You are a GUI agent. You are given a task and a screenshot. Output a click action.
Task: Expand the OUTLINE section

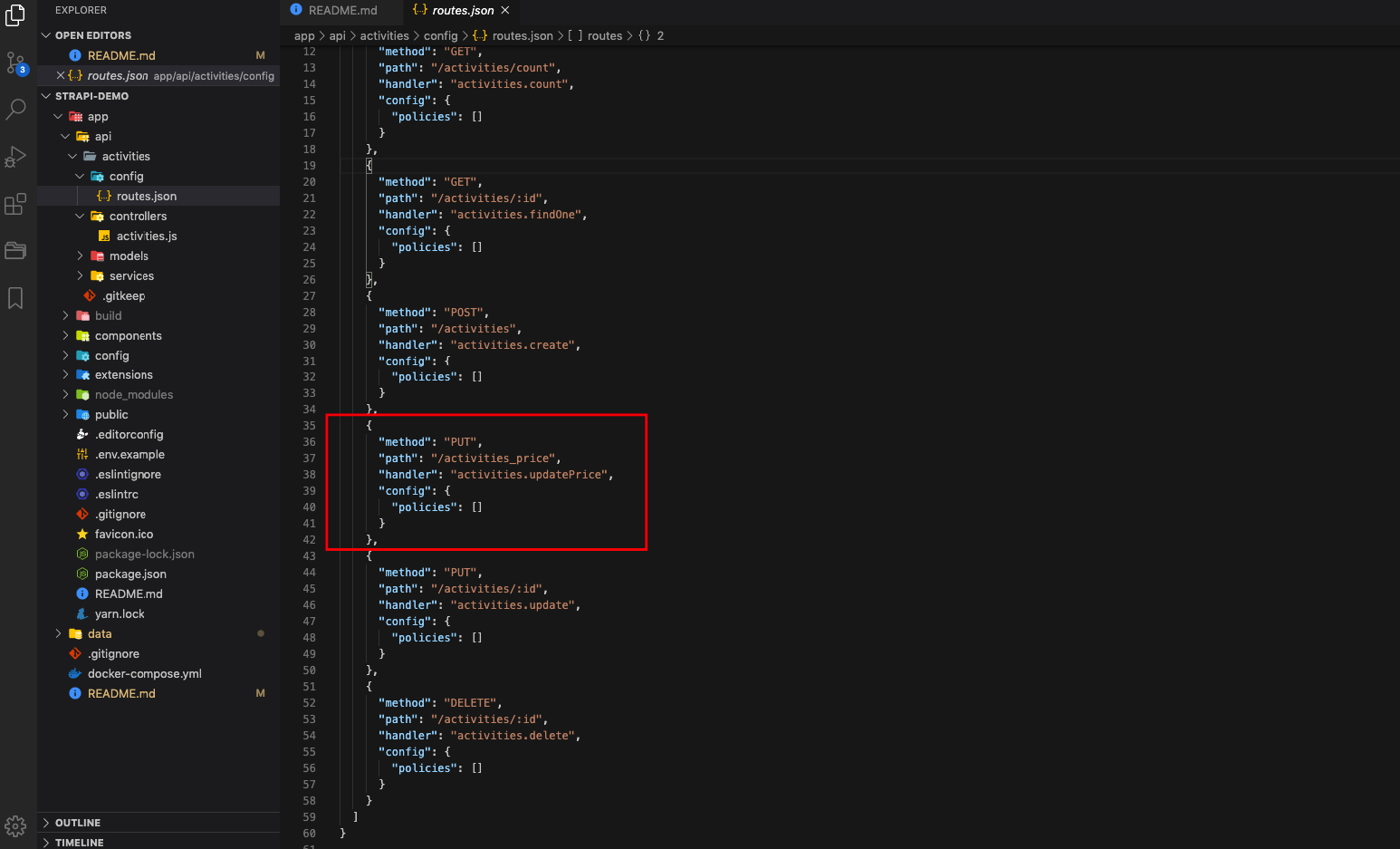point(79,822)
